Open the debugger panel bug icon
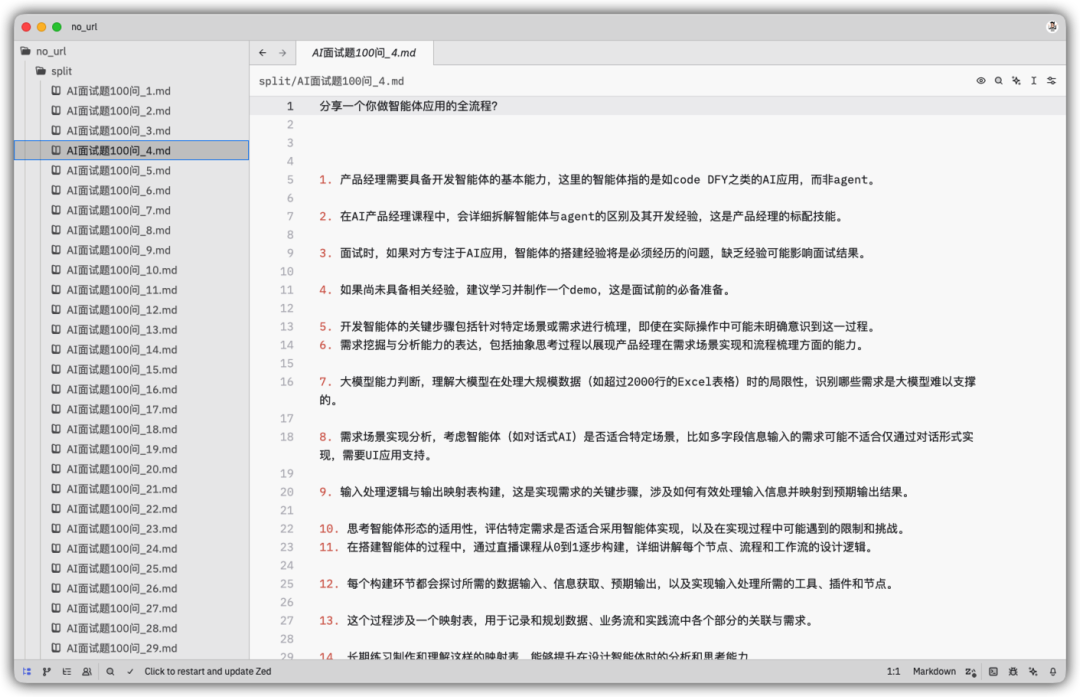This screenshot has width=1080, height=697. 1013,672
